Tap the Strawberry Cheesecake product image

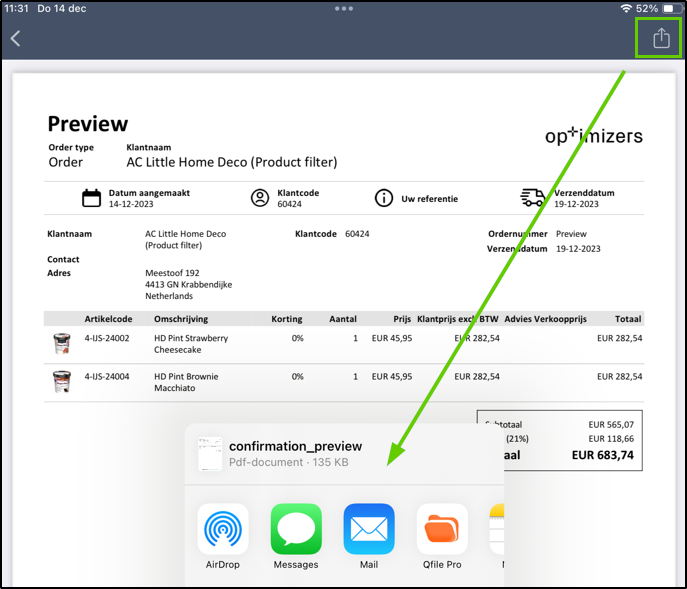(62, 344)
